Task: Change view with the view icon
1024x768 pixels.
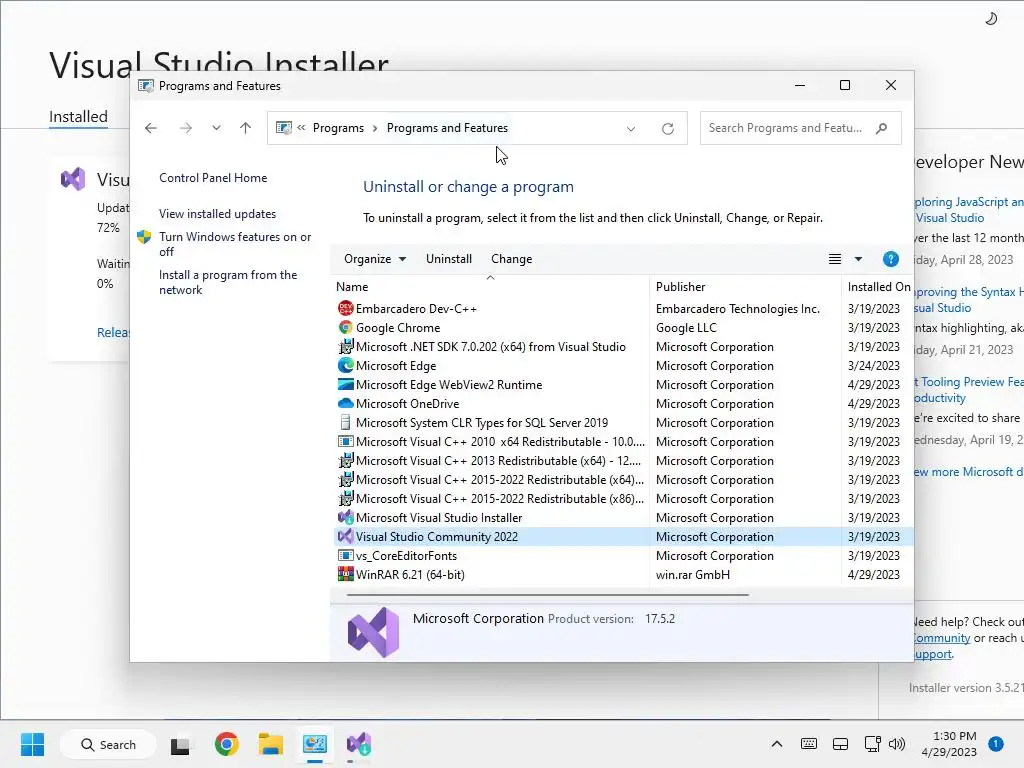Action: pyautogui.click(x=835, y=259)
